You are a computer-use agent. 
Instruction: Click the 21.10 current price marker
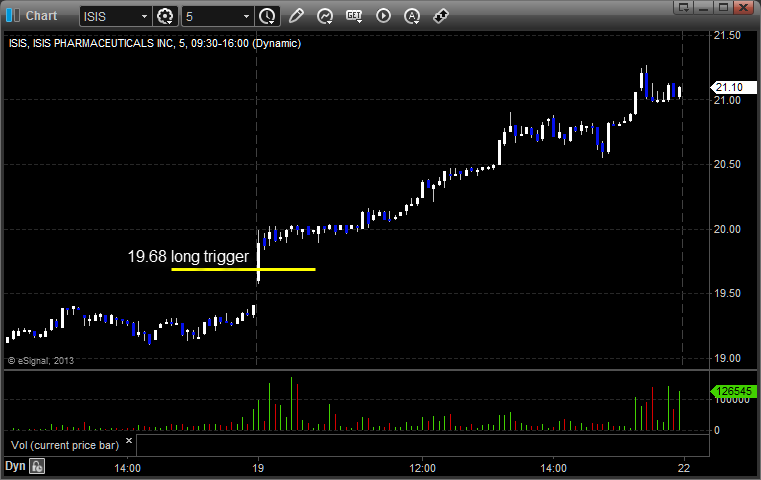pyautogui.click(x=733, y=87)
